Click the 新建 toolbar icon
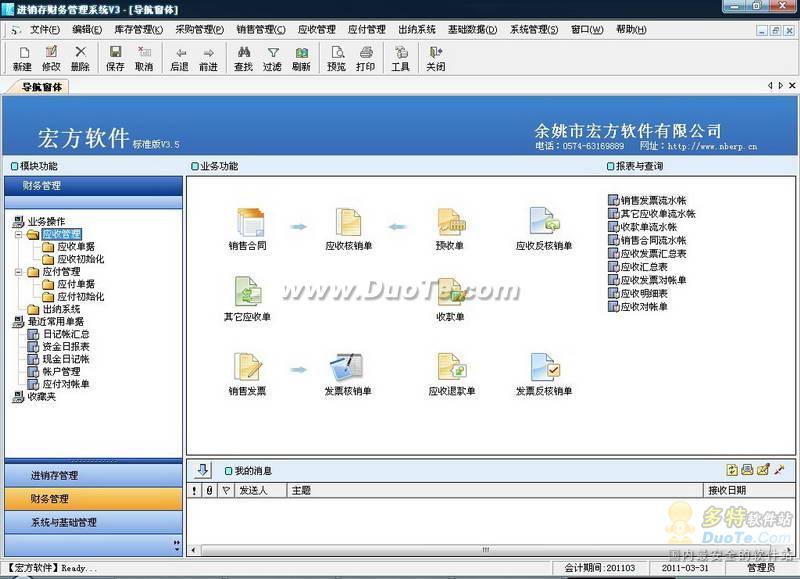800x579 pixels. tap(22, 58)
